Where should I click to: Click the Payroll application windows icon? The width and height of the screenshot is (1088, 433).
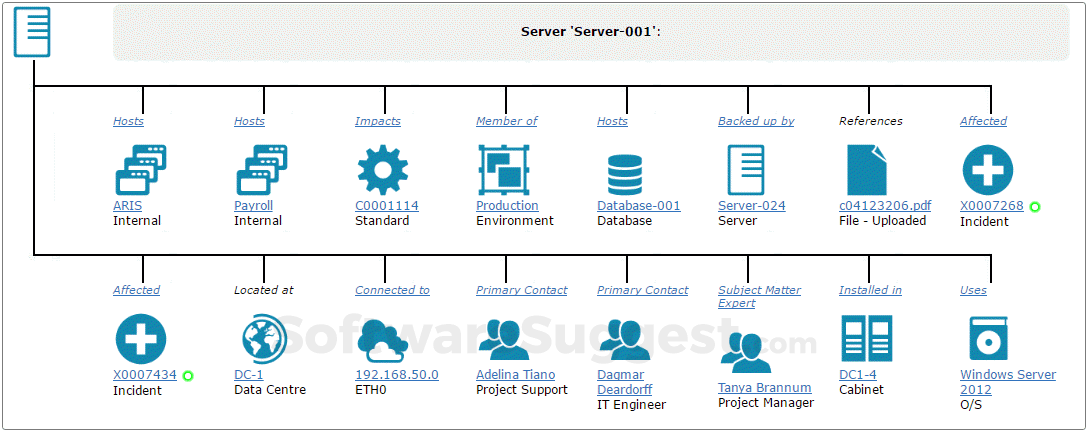tap(262, 169)
